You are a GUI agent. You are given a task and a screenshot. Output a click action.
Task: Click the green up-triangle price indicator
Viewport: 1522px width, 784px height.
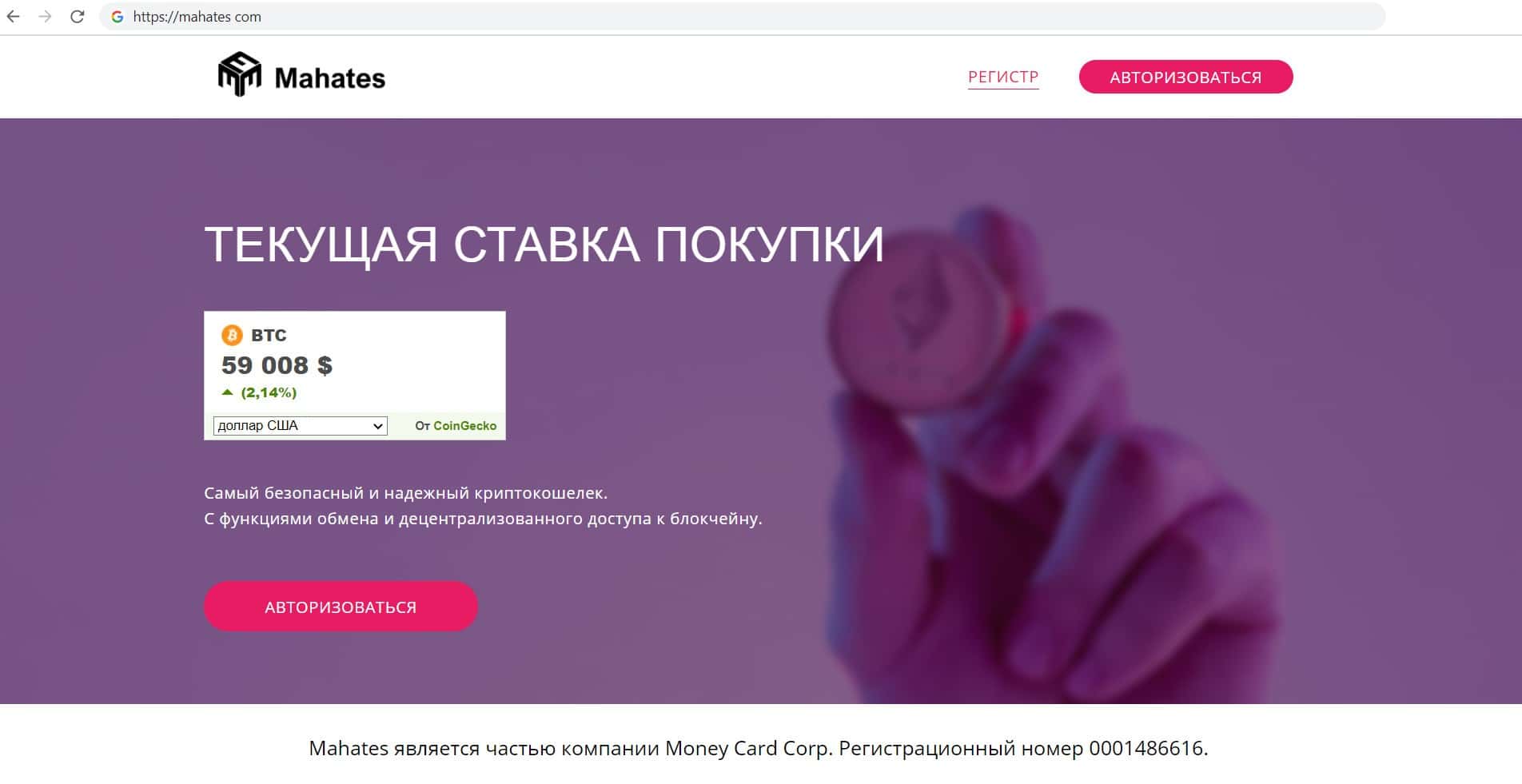(x=228, y=392)
